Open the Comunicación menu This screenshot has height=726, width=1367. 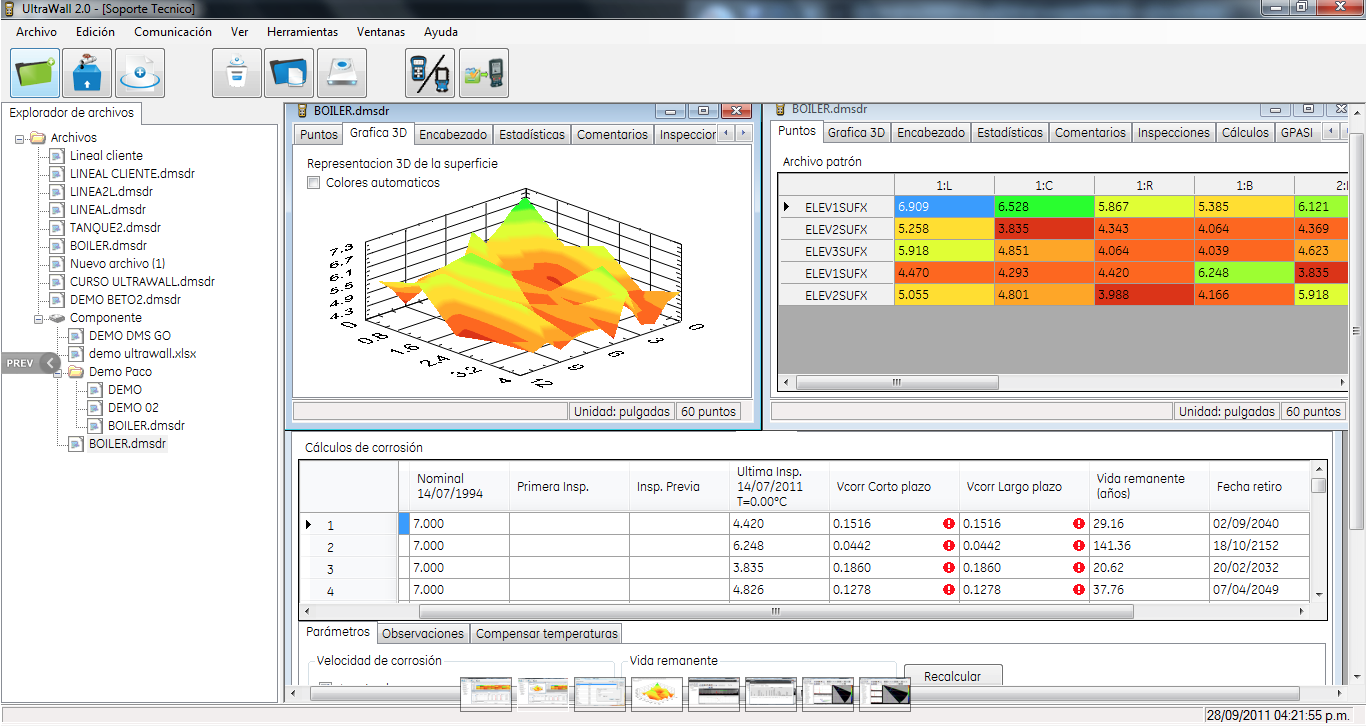click(x=173, y=32)
